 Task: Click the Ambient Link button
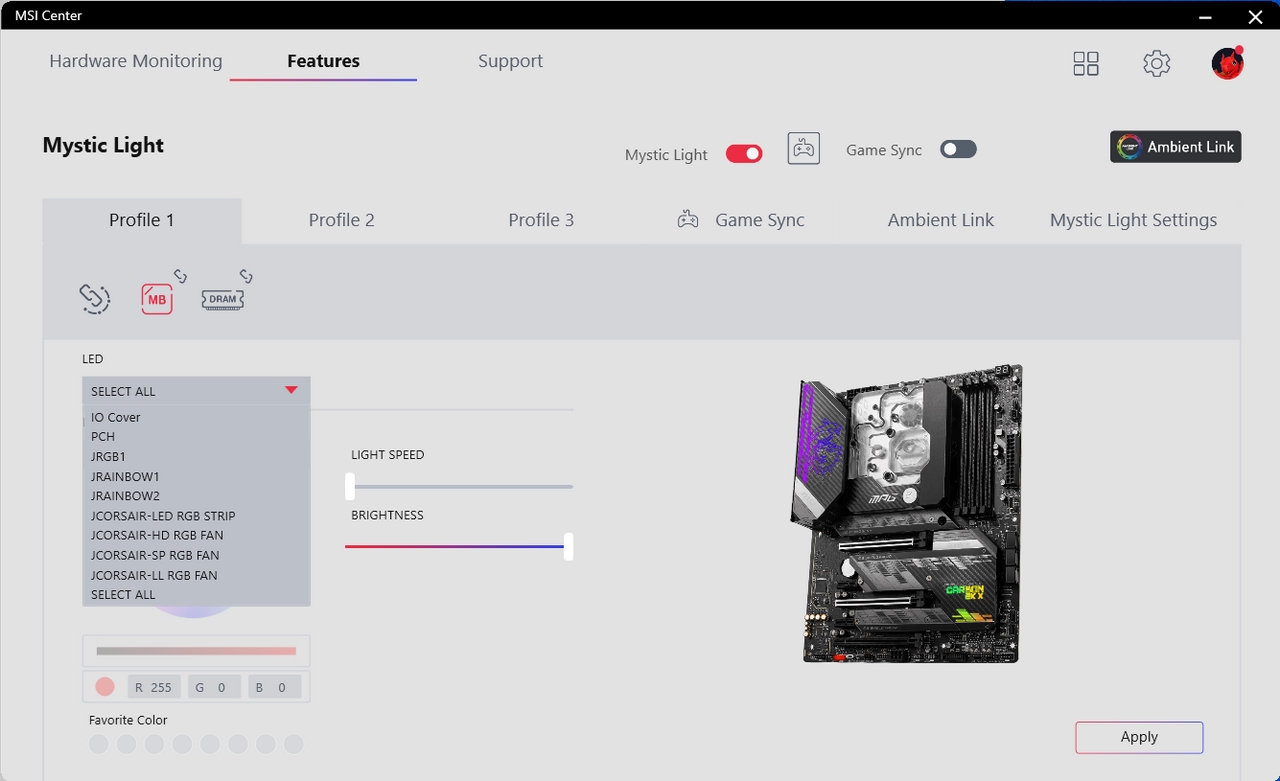point(1176,147)
